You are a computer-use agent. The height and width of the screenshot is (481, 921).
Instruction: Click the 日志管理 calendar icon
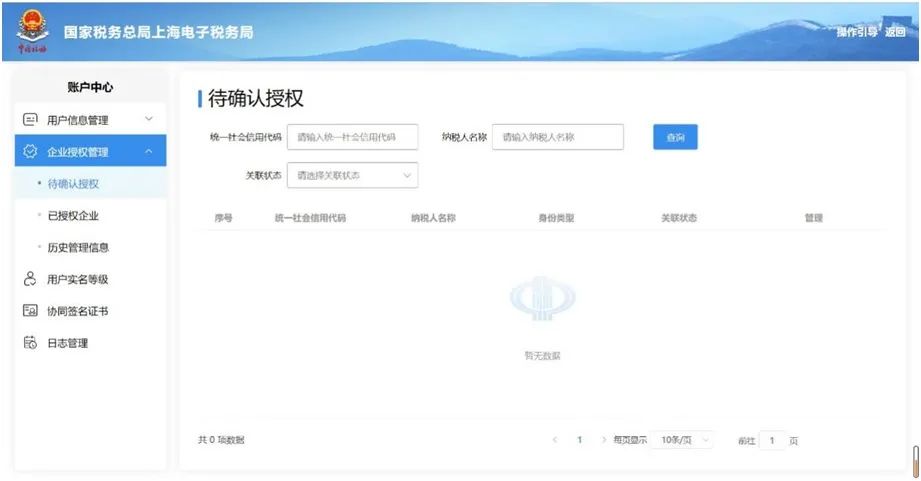pos(30,342)
